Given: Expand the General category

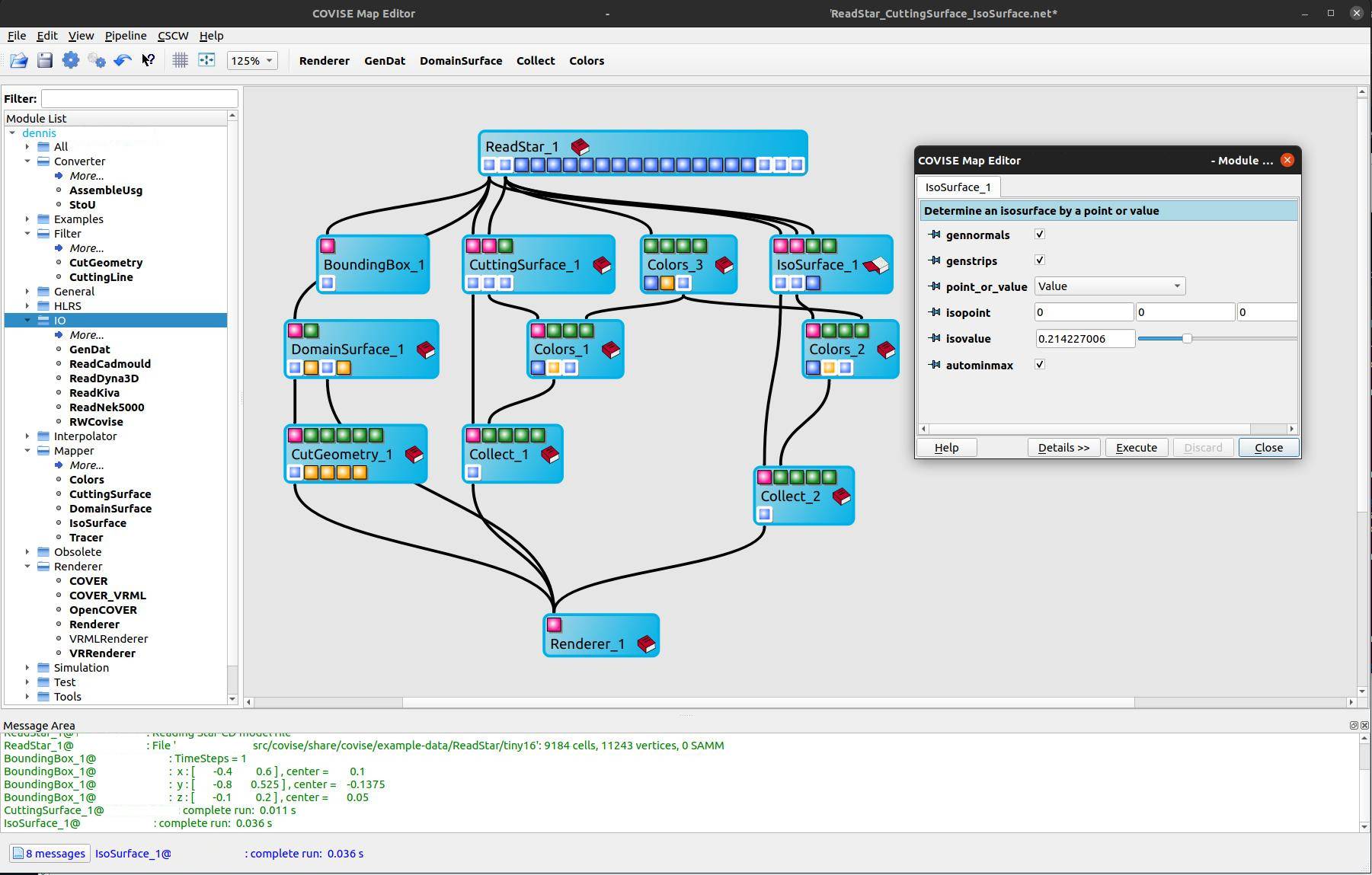Looking at the screenshot, I should pos(27,292).
